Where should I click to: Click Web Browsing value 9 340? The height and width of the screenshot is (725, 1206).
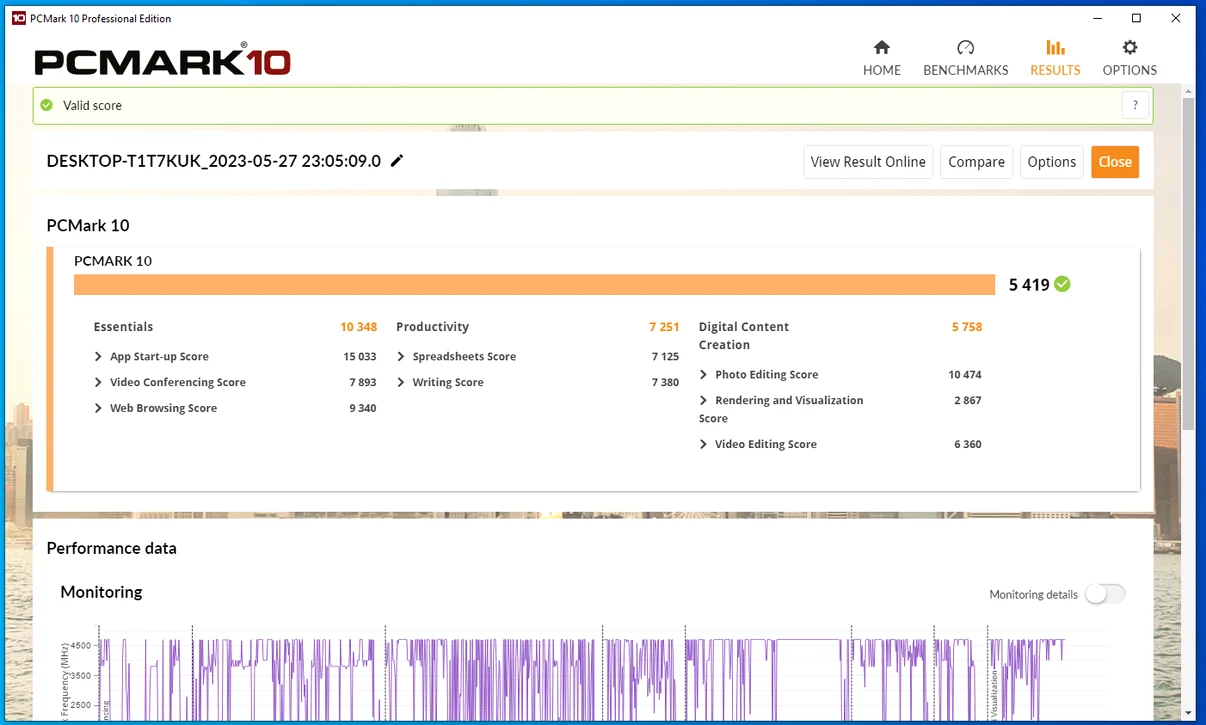pyautogui.click(x=363, y=408)
